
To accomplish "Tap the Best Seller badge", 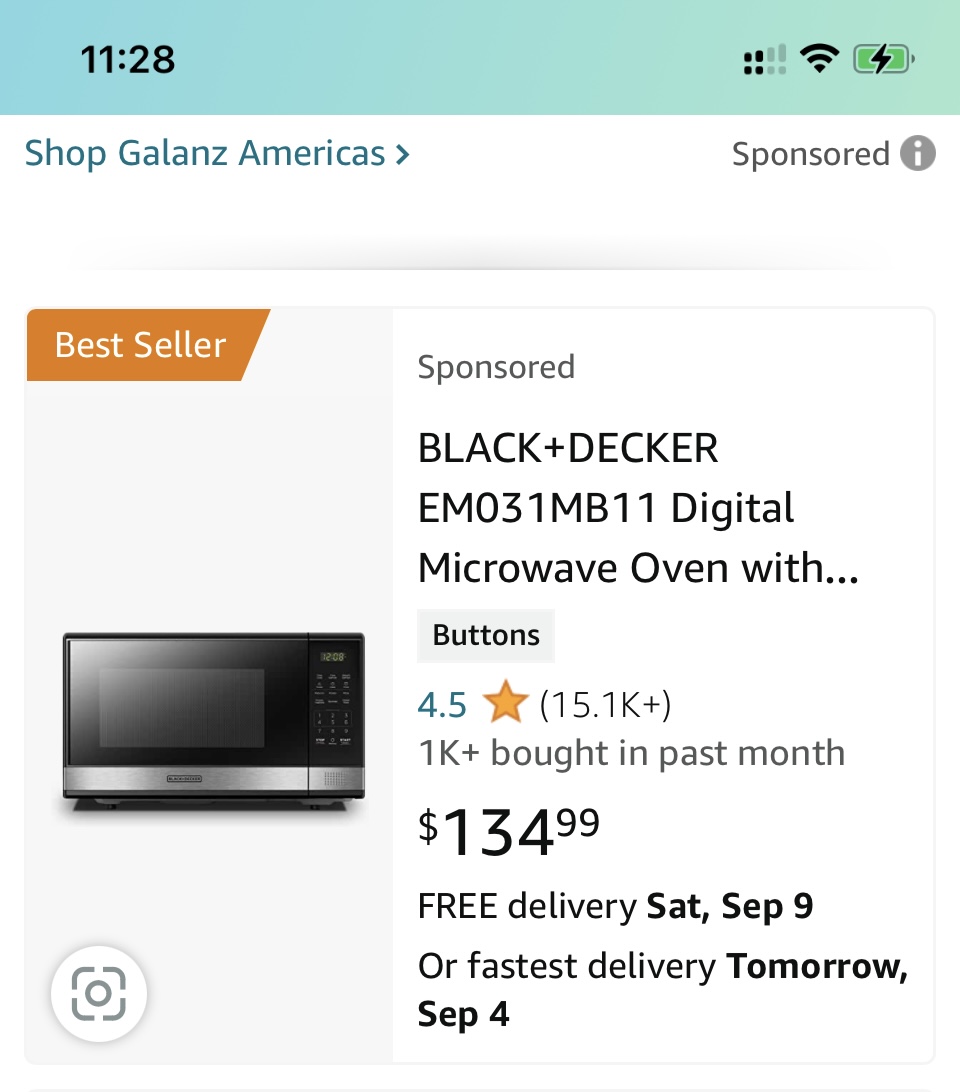I will (x=141, y=345).
